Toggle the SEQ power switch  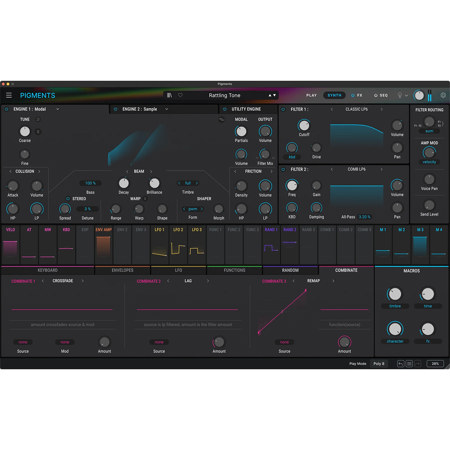click(376, 95)
